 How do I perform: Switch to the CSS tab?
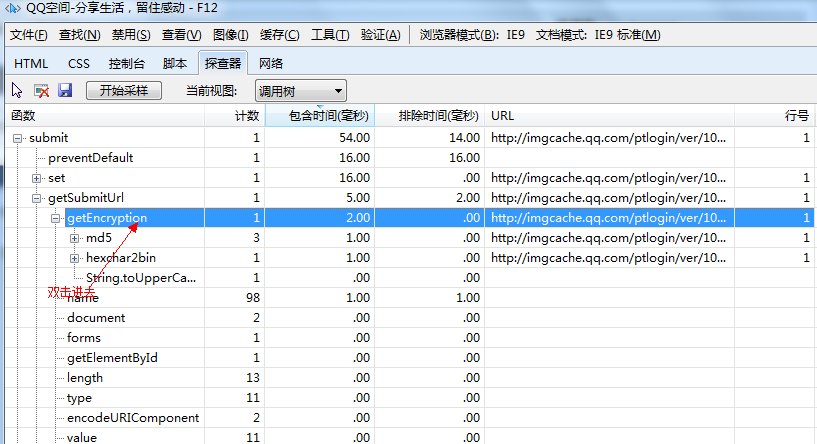coord(79,64)
